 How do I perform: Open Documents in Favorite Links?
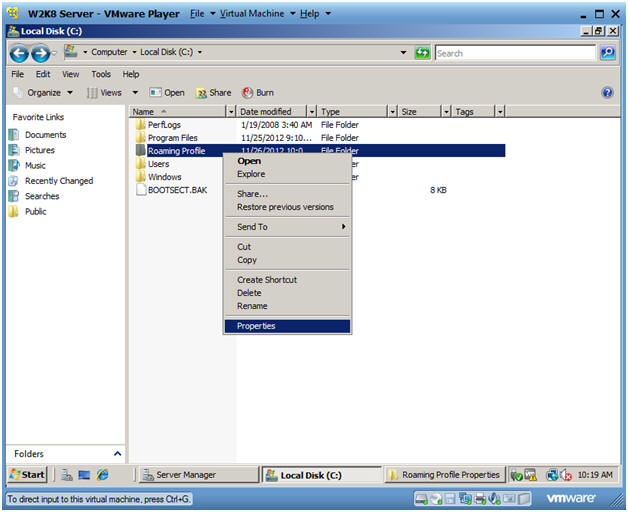(45, 135)
